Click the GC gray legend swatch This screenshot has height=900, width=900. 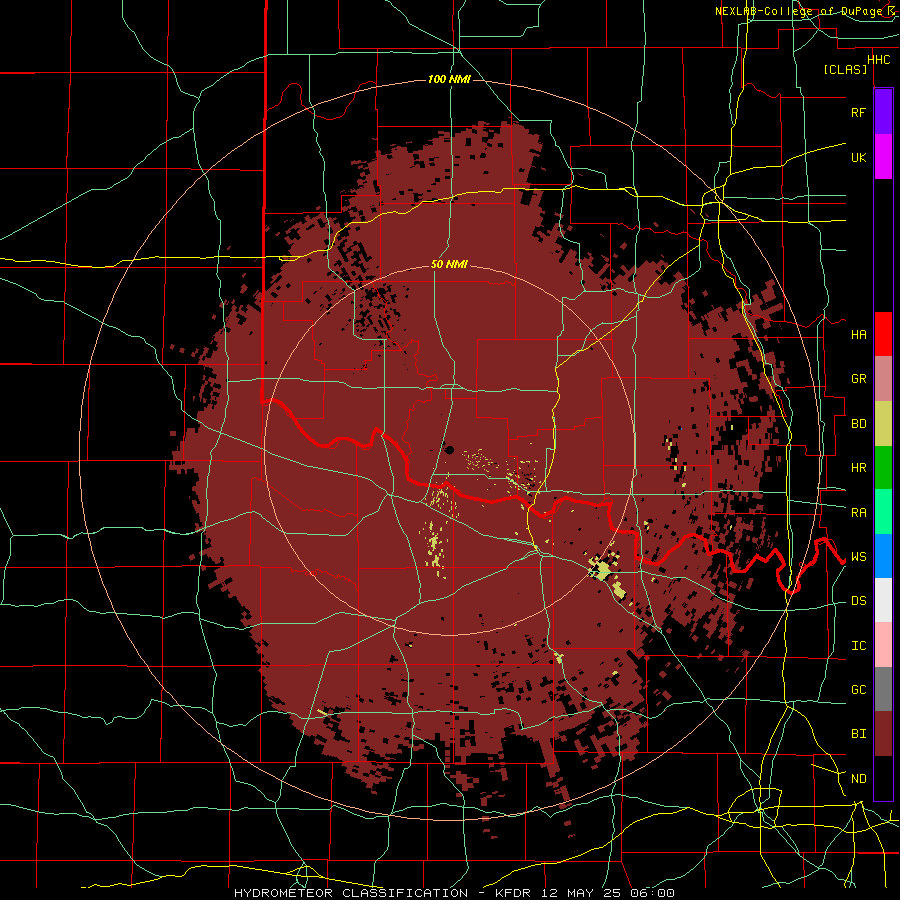pyautogui.click(x=883, y=689)
